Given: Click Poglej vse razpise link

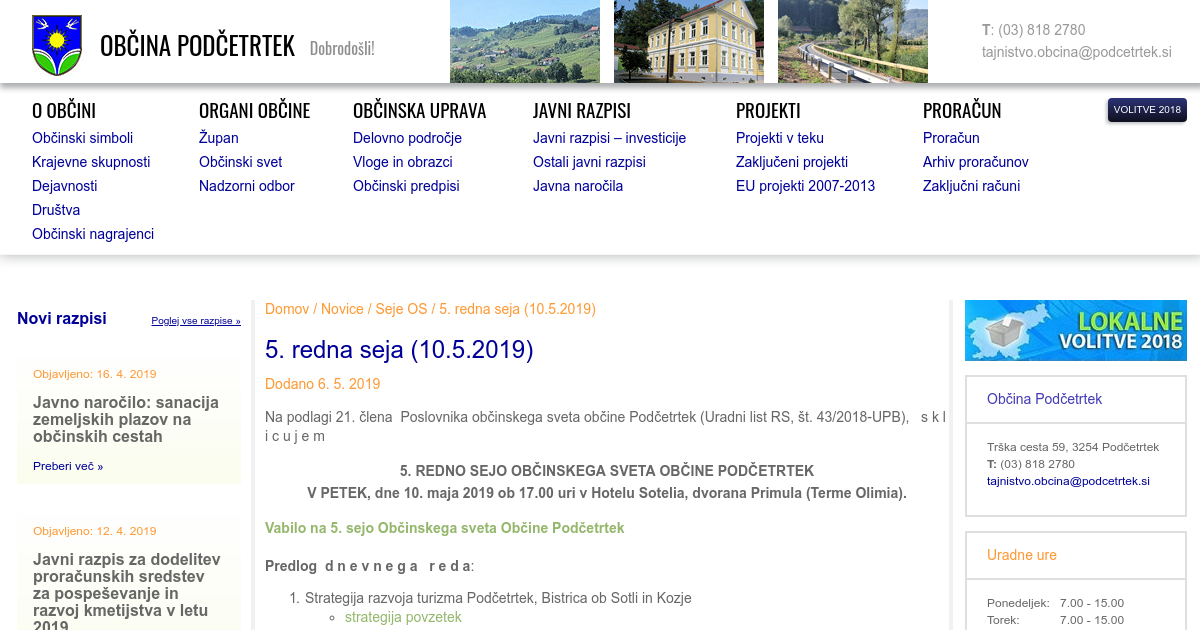Looking at the screenshot, I should pyautogui.click(x=196, y=321).
